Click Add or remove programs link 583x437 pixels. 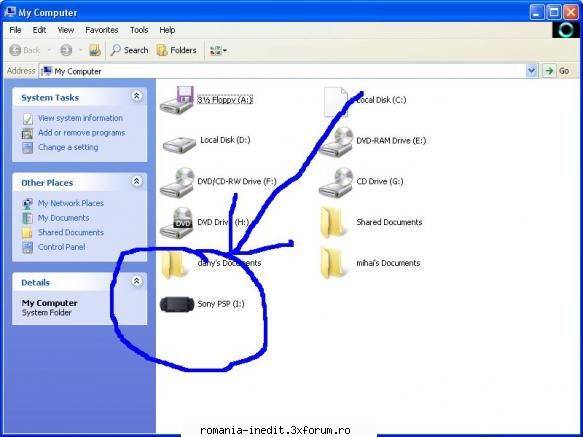point(81,133)
